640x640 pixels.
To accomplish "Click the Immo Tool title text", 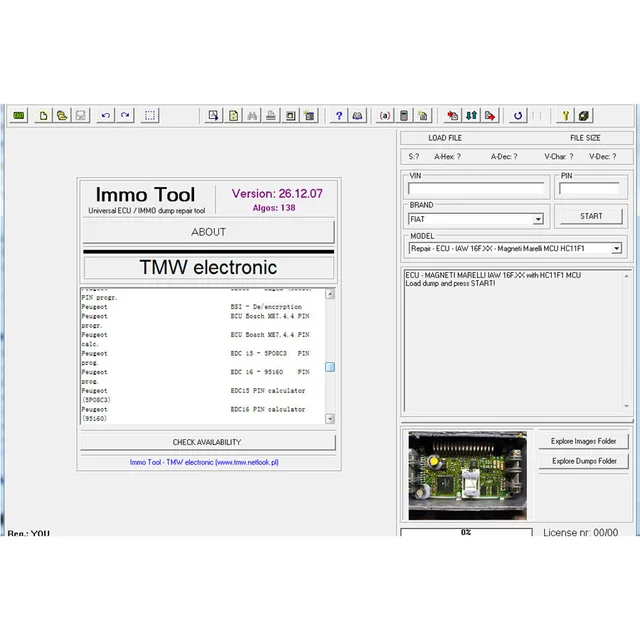I will pyautogui.click(x=145, y=195).
